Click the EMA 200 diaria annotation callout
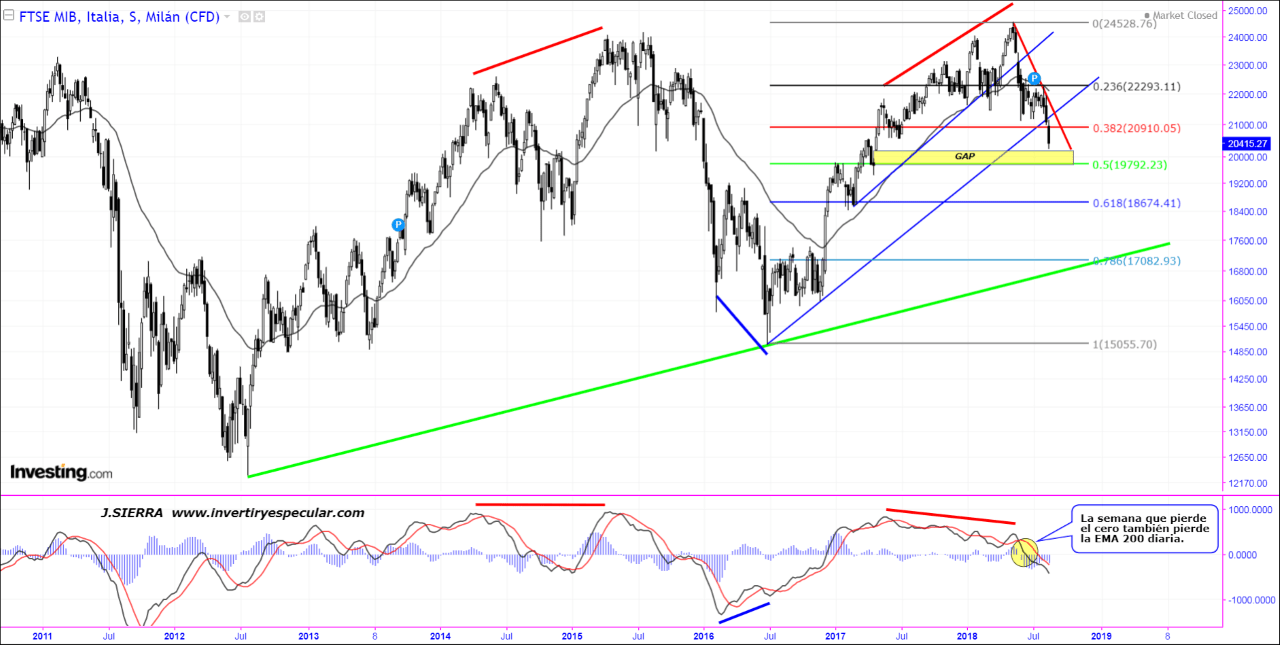 pyautogui.click(x=1144, y=528)
